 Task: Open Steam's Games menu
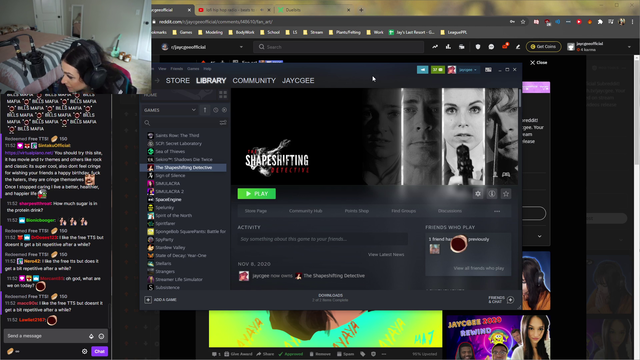coord(193,69)
